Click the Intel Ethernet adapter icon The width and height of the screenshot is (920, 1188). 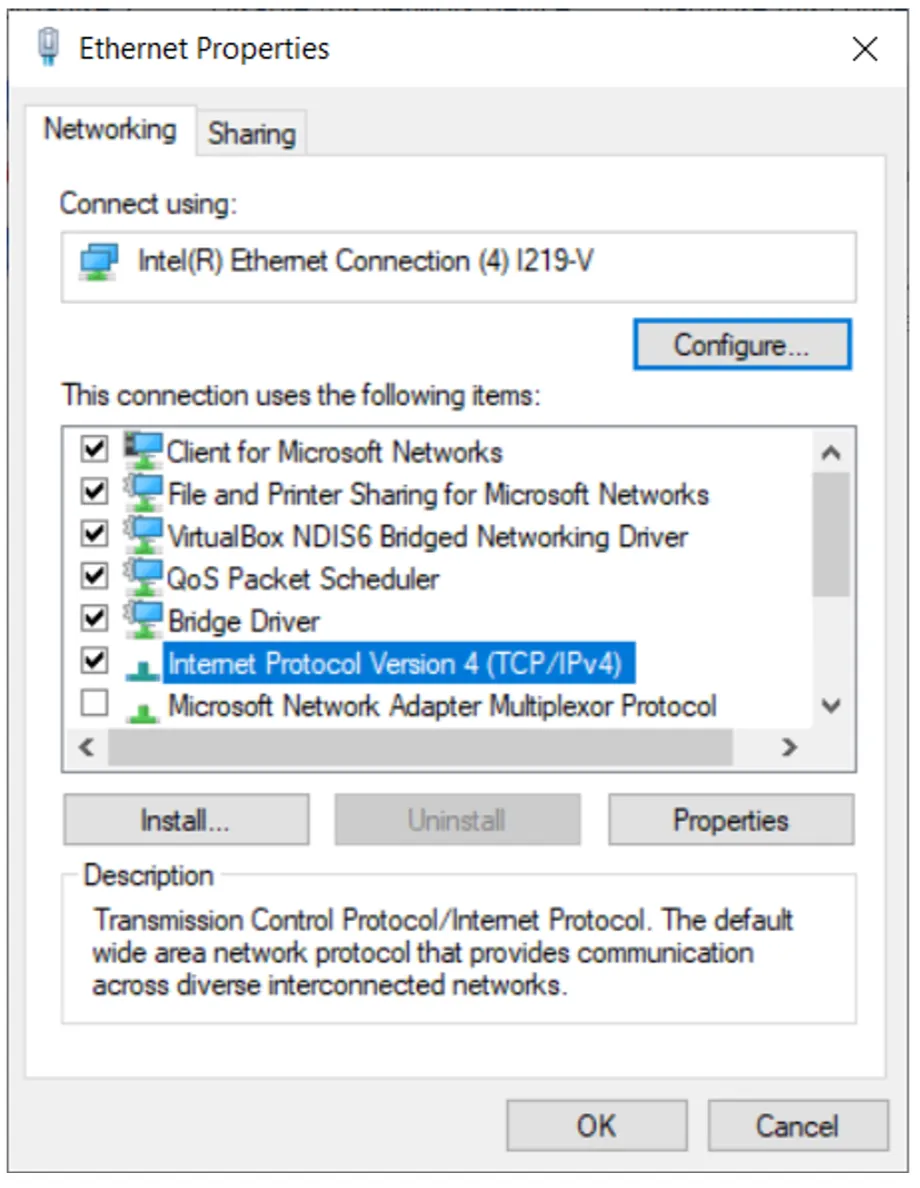99,262
